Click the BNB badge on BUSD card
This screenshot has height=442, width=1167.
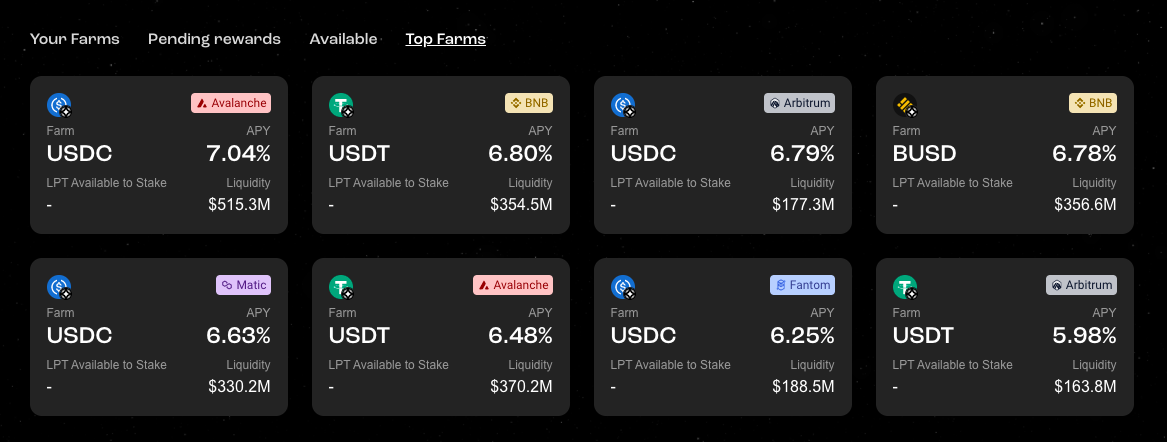(1093, 103)
